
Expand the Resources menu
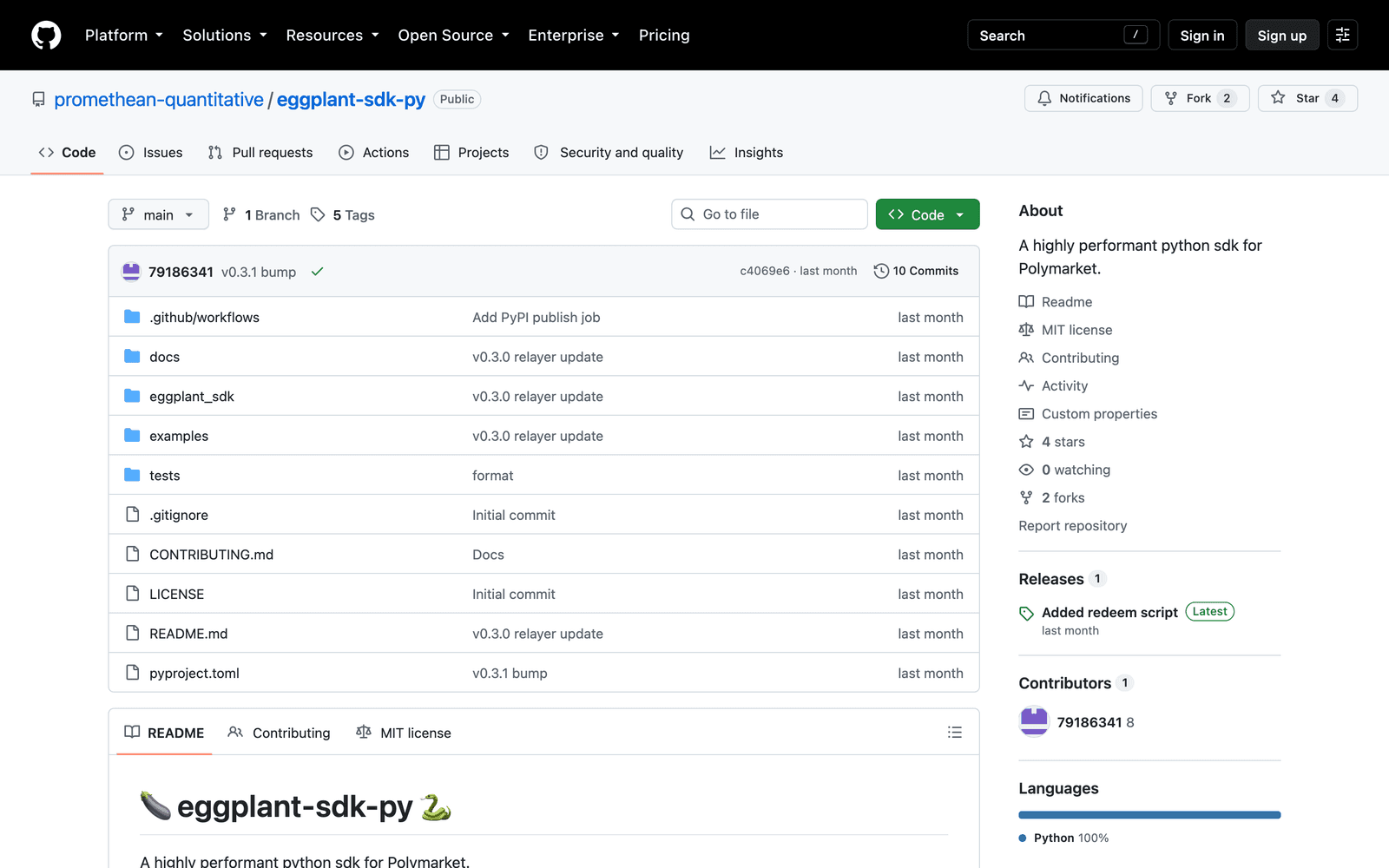coord(332,36)
